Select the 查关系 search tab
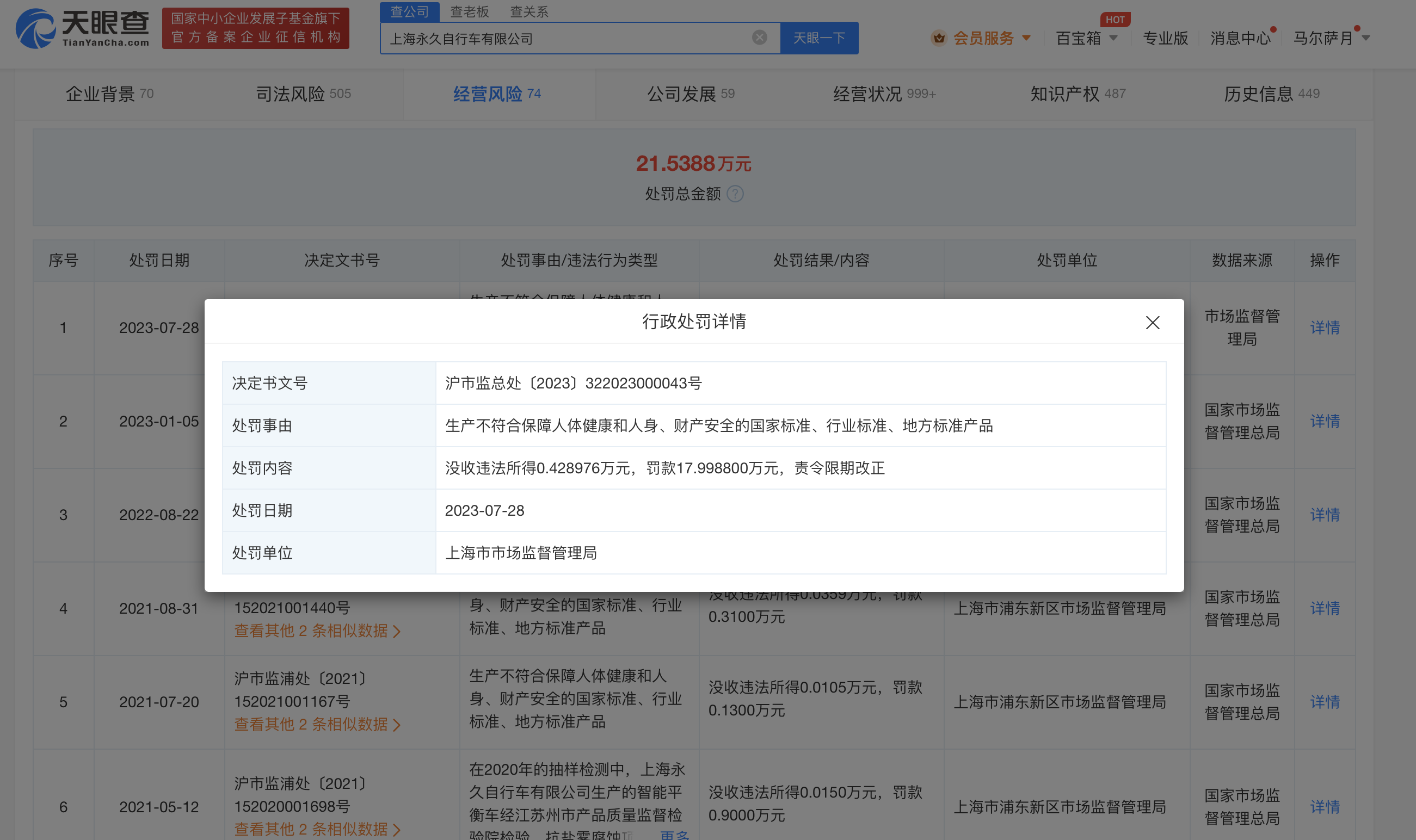Image resolution: width=1416 pixels, height=840 pixels. (529, 11)
